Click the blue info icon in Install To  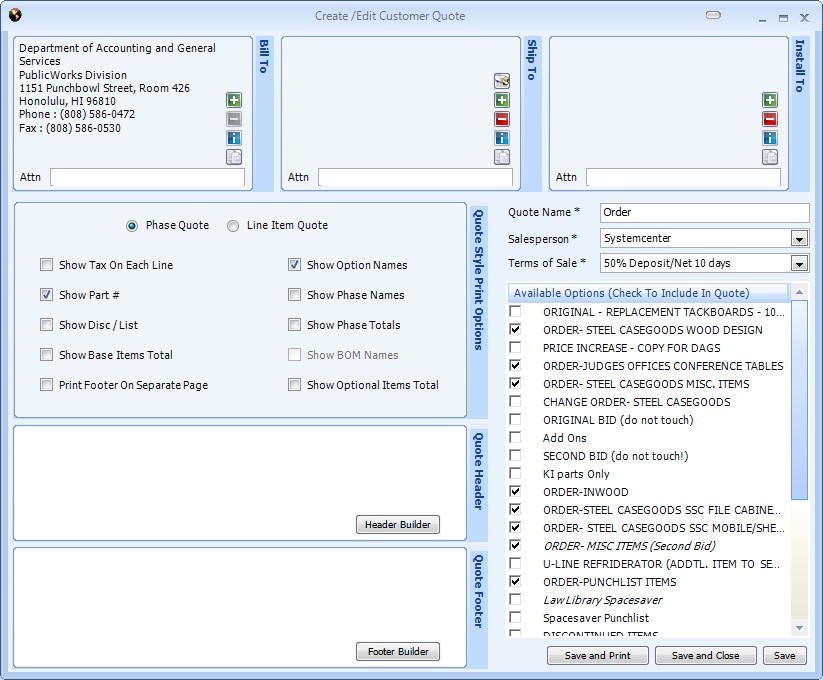point(770,138)
